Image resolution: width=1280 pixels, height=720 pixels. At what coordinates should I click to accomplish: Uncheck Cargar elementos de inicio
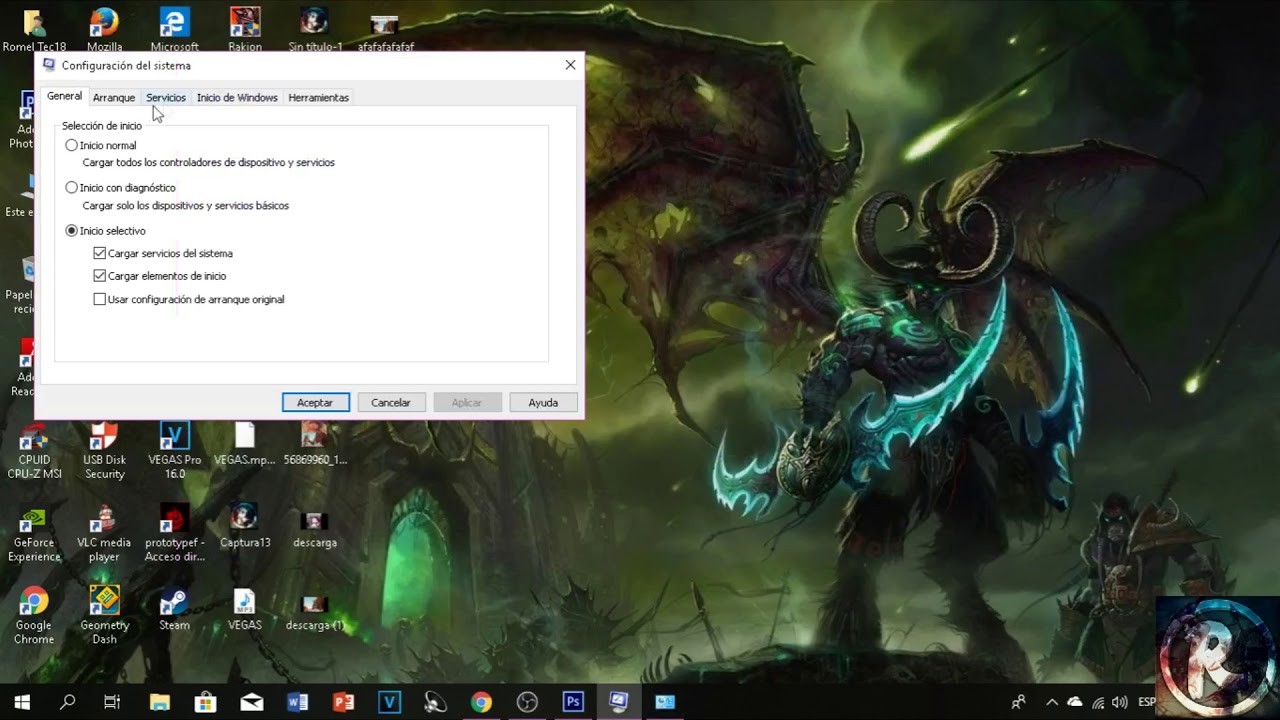tap(100, 276)
